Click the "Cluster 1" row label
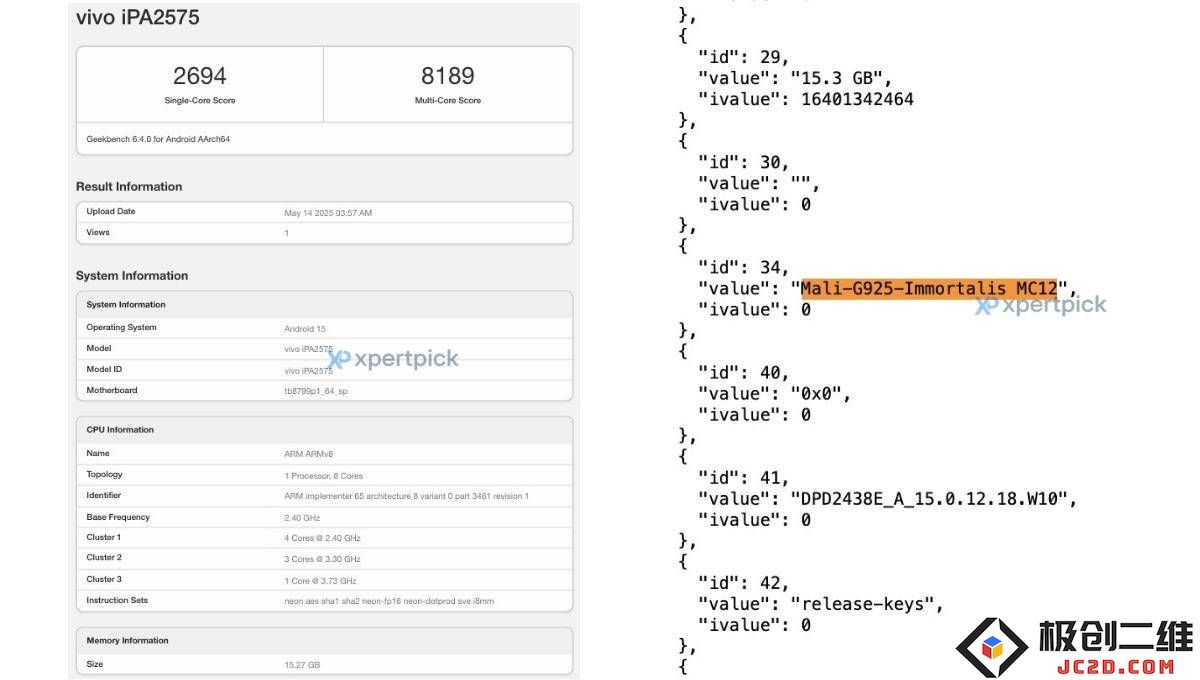The width and height of the screenshot is (1200, 680). [x=104, y=538]
